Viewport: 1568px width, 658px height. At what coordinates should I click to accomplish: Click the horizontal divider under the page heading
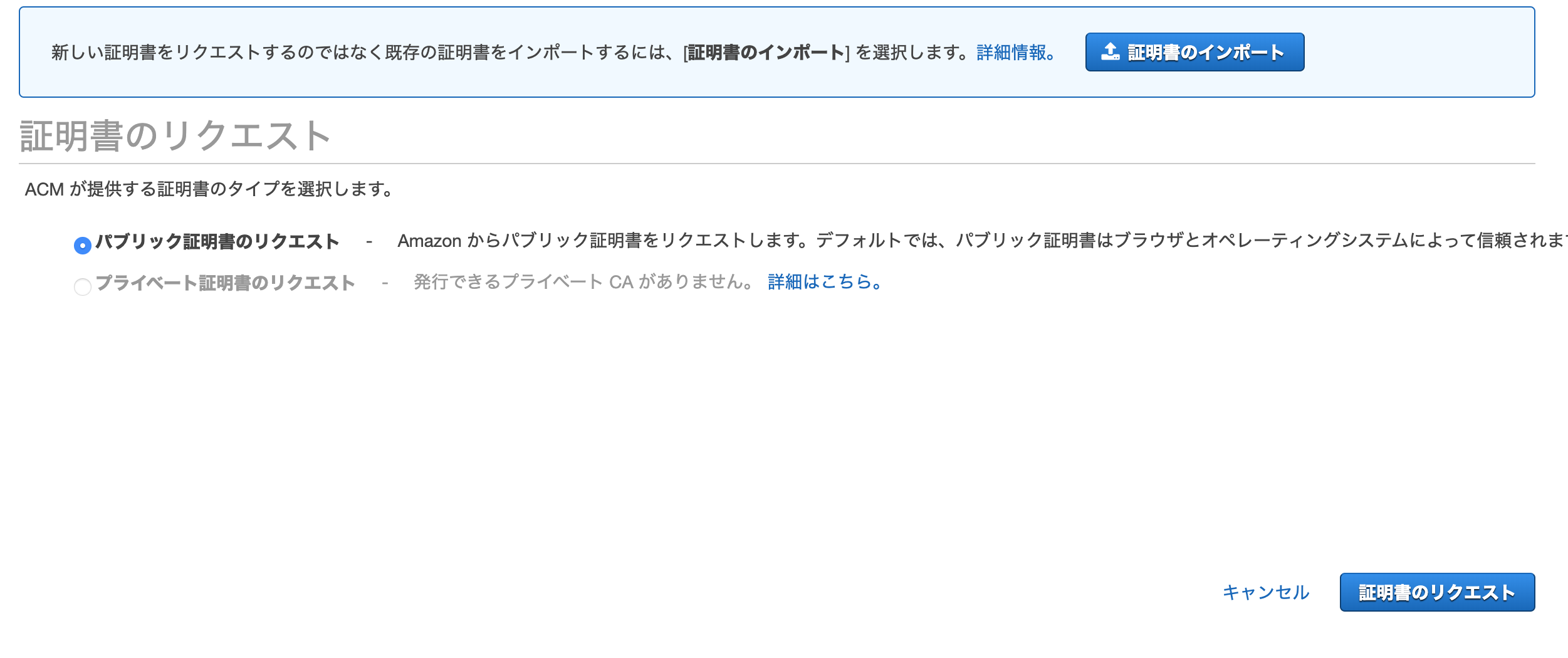coord(777,164)
